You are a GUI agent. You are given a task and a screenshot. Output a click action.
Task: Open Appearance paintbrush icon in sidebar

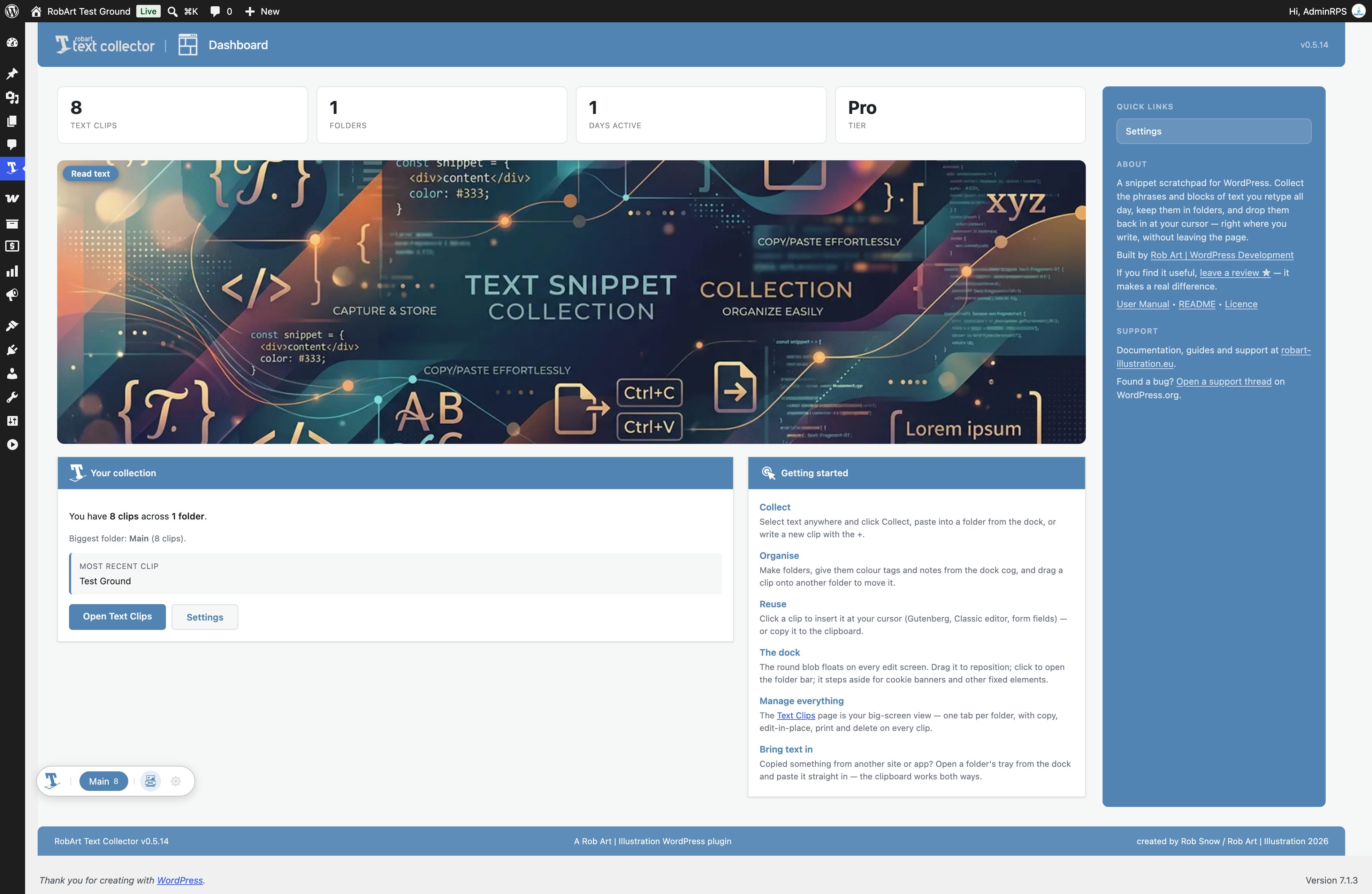[x=12, y=326]
